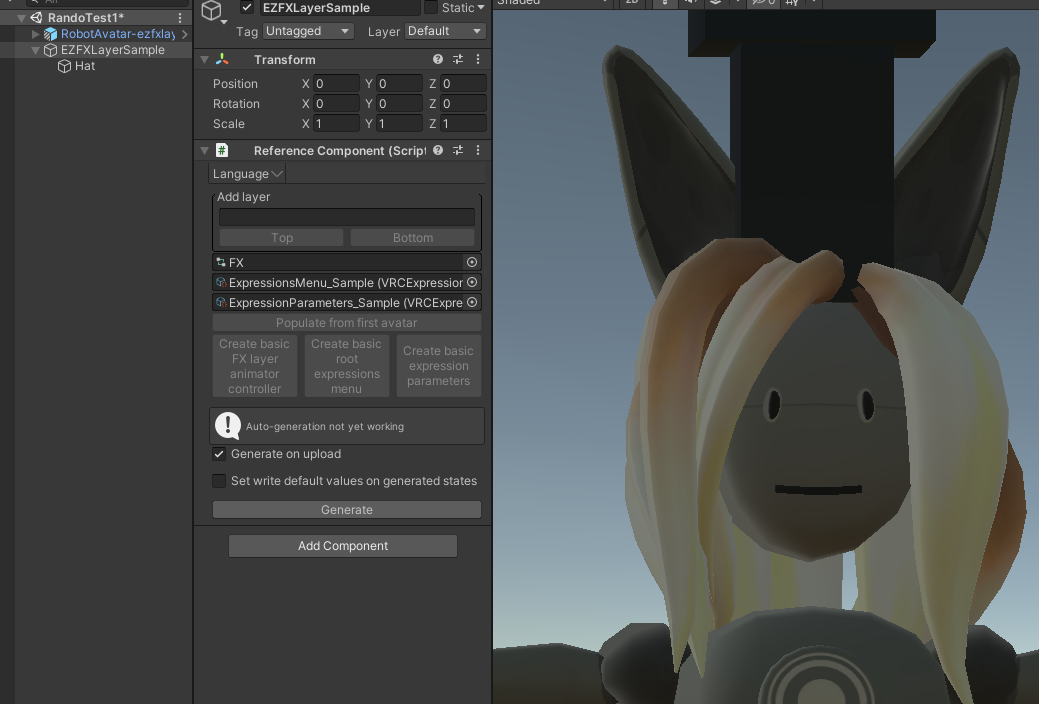Click the Top add-layer button

coord(282,237)
